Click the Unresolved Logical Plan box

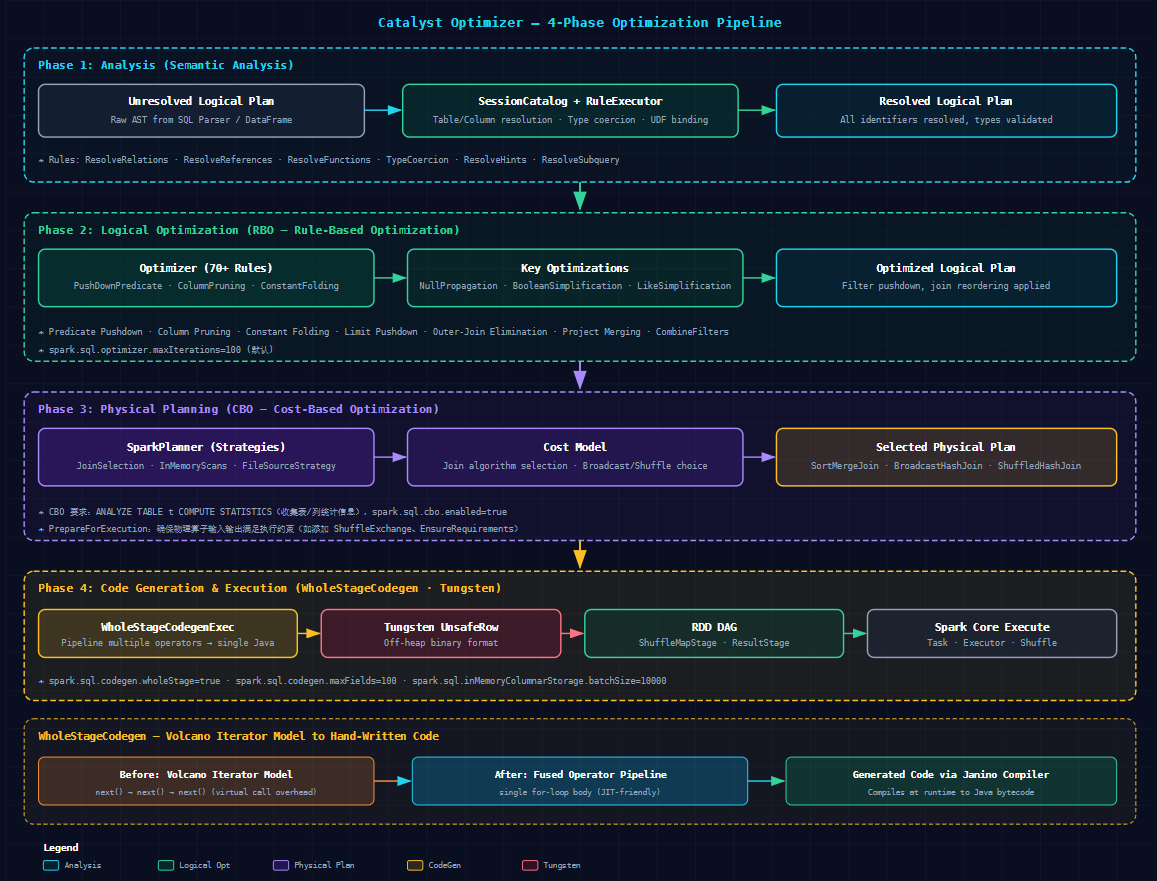(x=201, y=111)
